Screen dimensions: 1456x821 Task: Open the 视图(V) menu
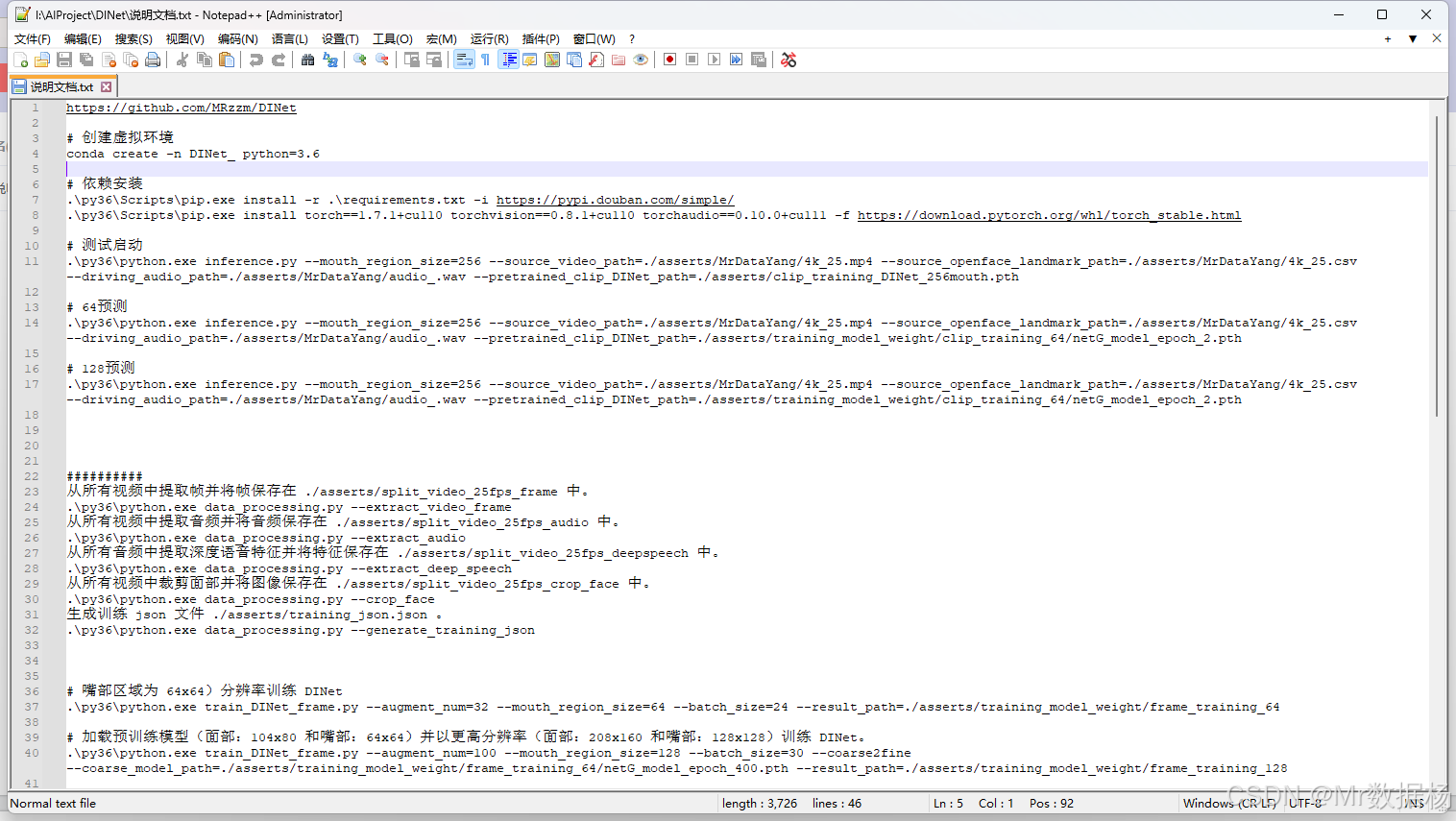[x=184, y=38]
